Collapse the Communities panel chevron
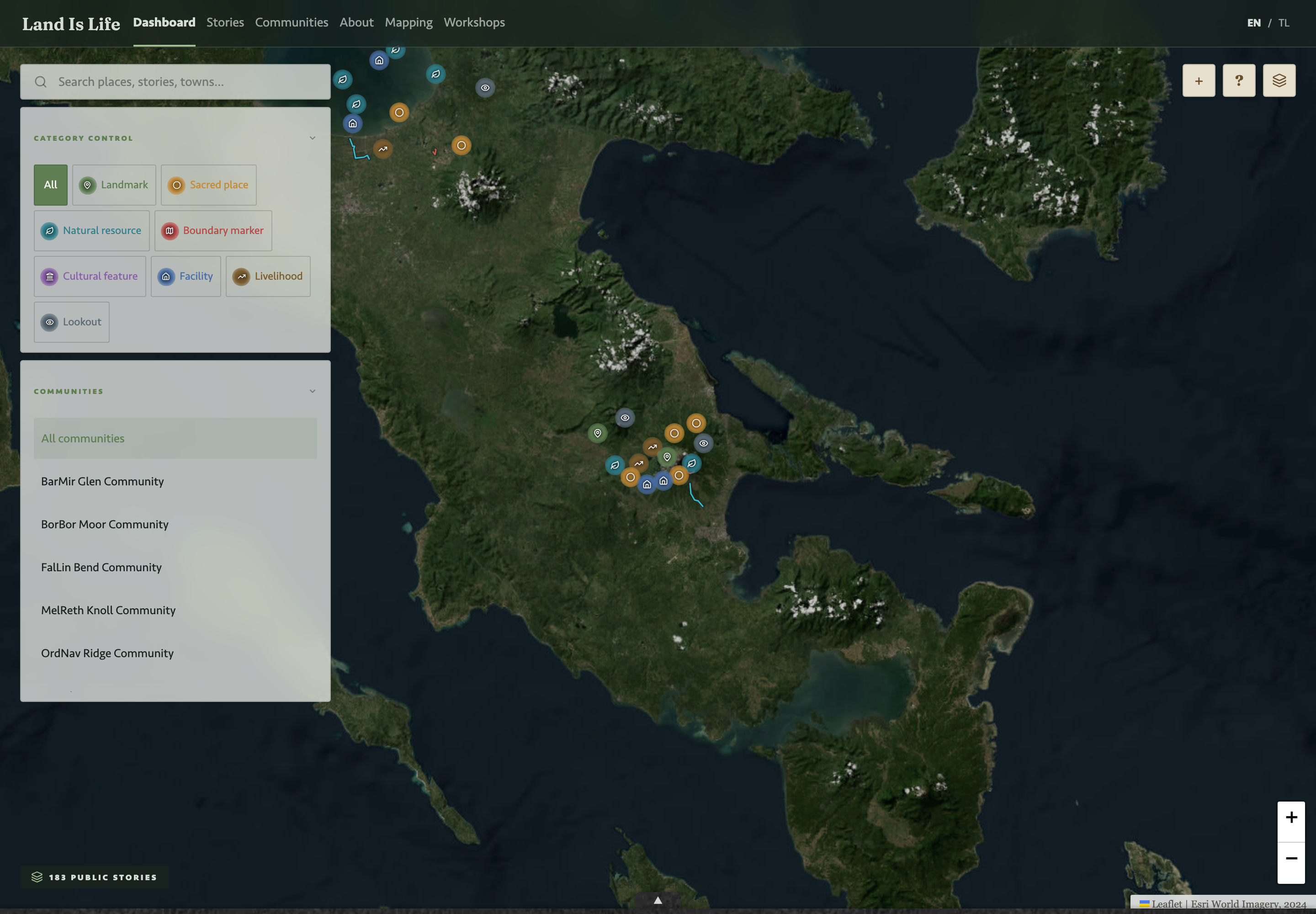Image resolution: width=1316 pixels, height=914 pixels. [312, 391]
